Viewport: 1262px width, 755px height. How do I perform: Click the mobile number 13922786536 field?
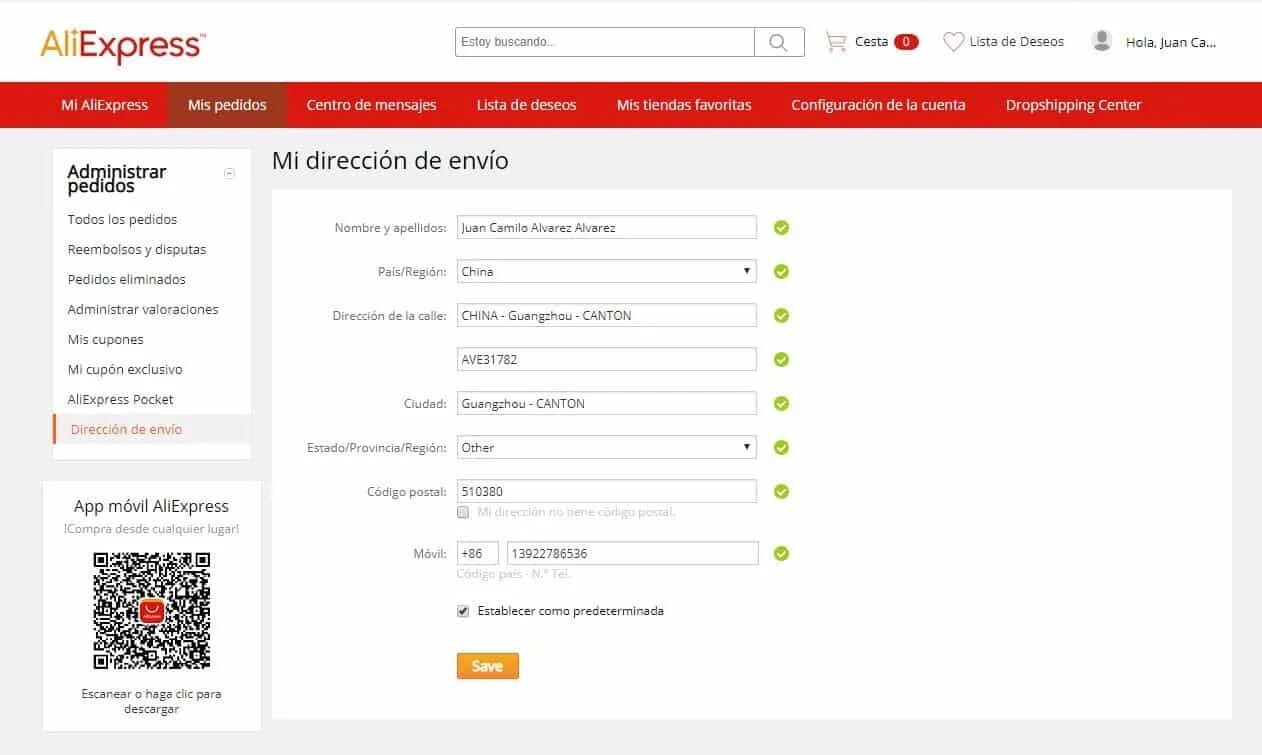(x=633, y=553)
